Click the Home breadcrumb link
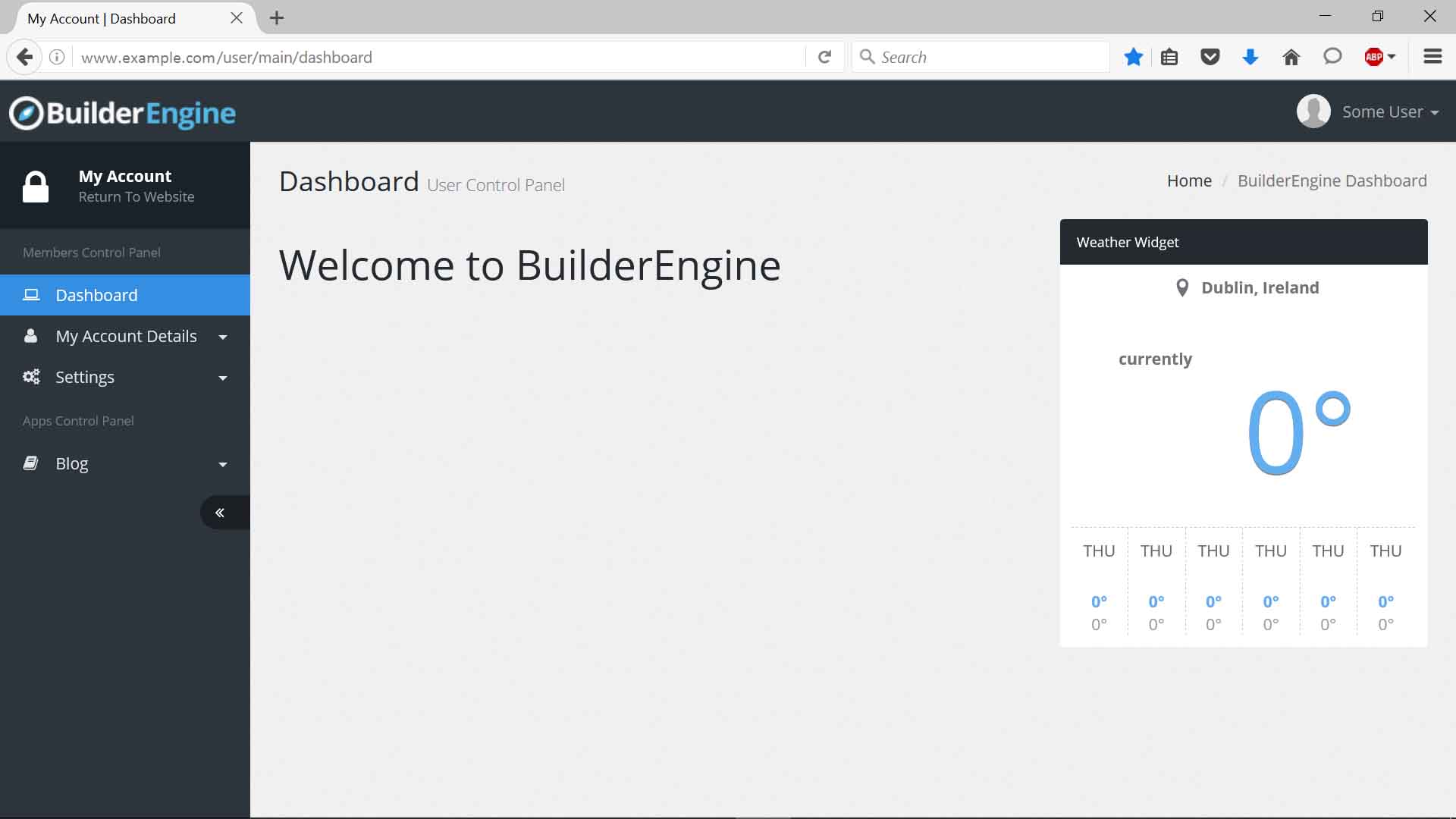Image resolution: width=1456 pixels, height=819 pixels. pos(1188,180)
